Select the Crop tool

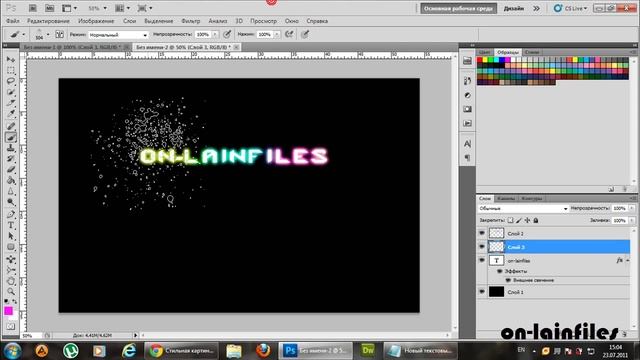tap(11, 103)
